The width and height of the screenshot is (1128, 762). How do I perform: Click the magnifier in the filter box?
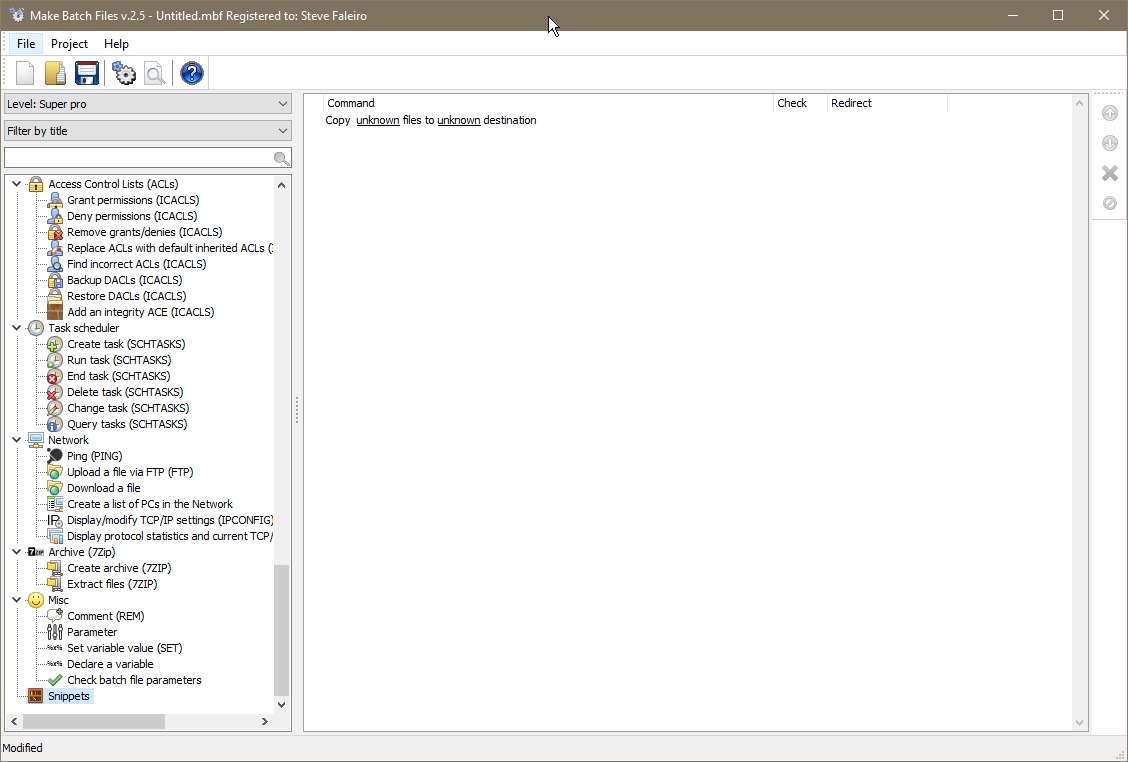[x=282, y=157]
